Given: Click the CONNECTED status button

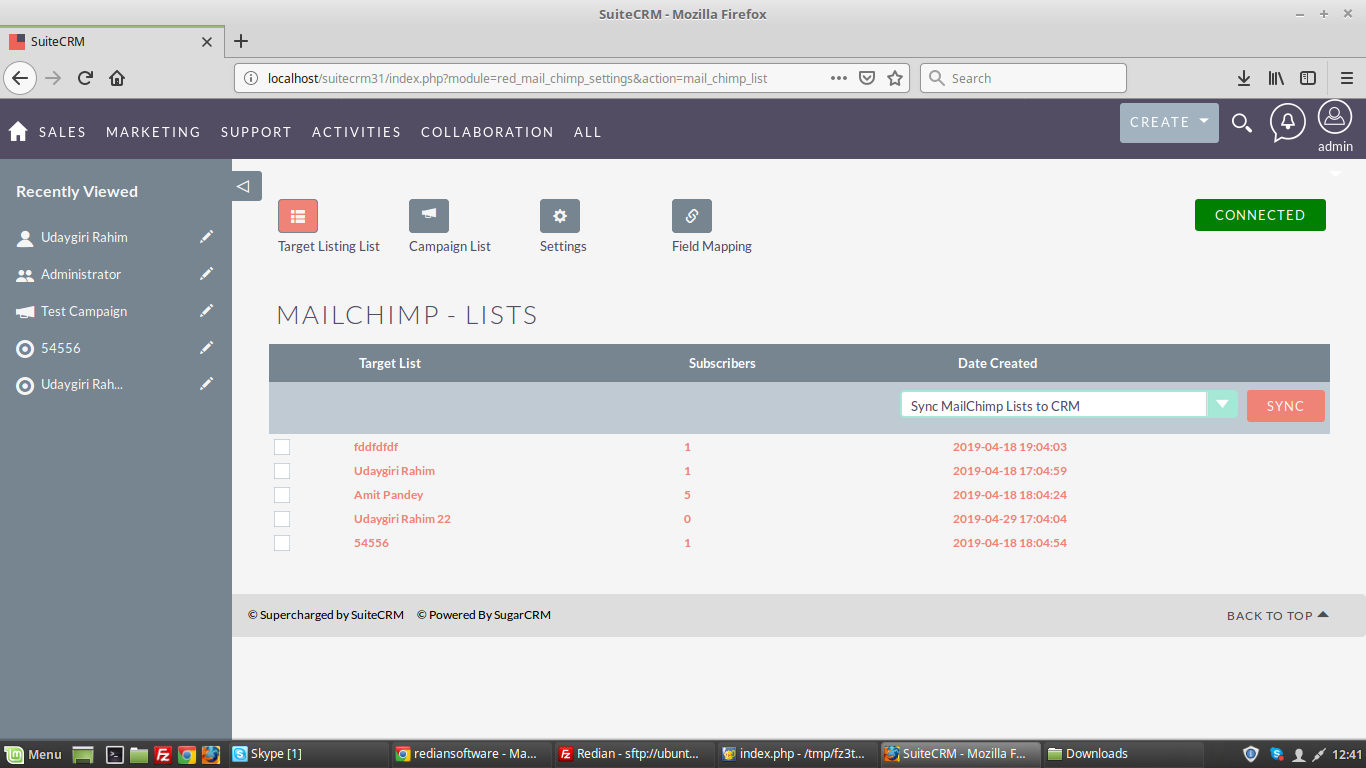Looking at the screenshot, I should click(1260, 215).
